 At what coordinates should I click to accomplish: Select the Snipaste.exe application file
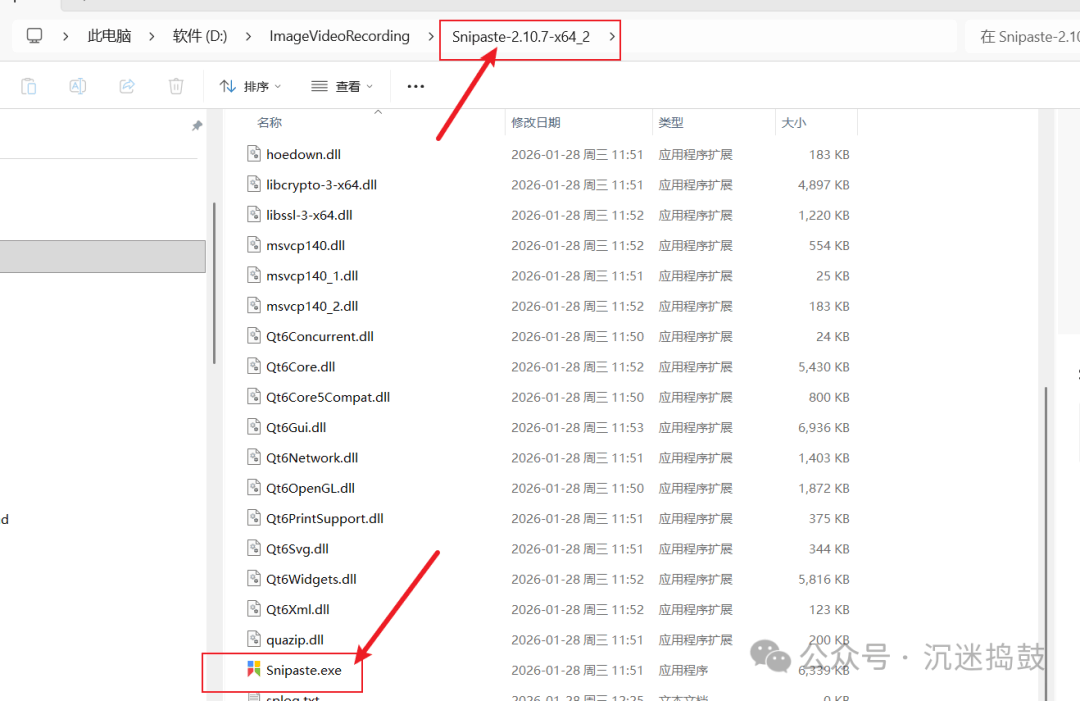303,670
